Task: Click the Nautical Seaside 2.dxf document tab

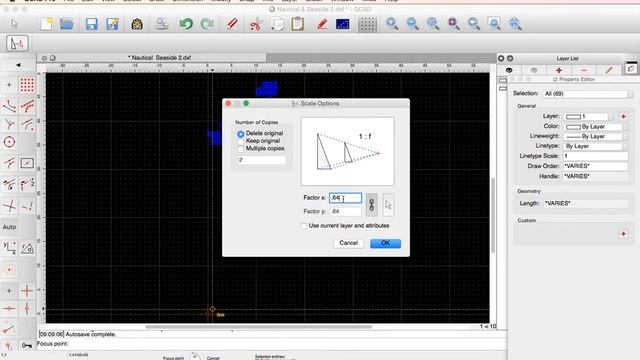Action: coord(160,58)
